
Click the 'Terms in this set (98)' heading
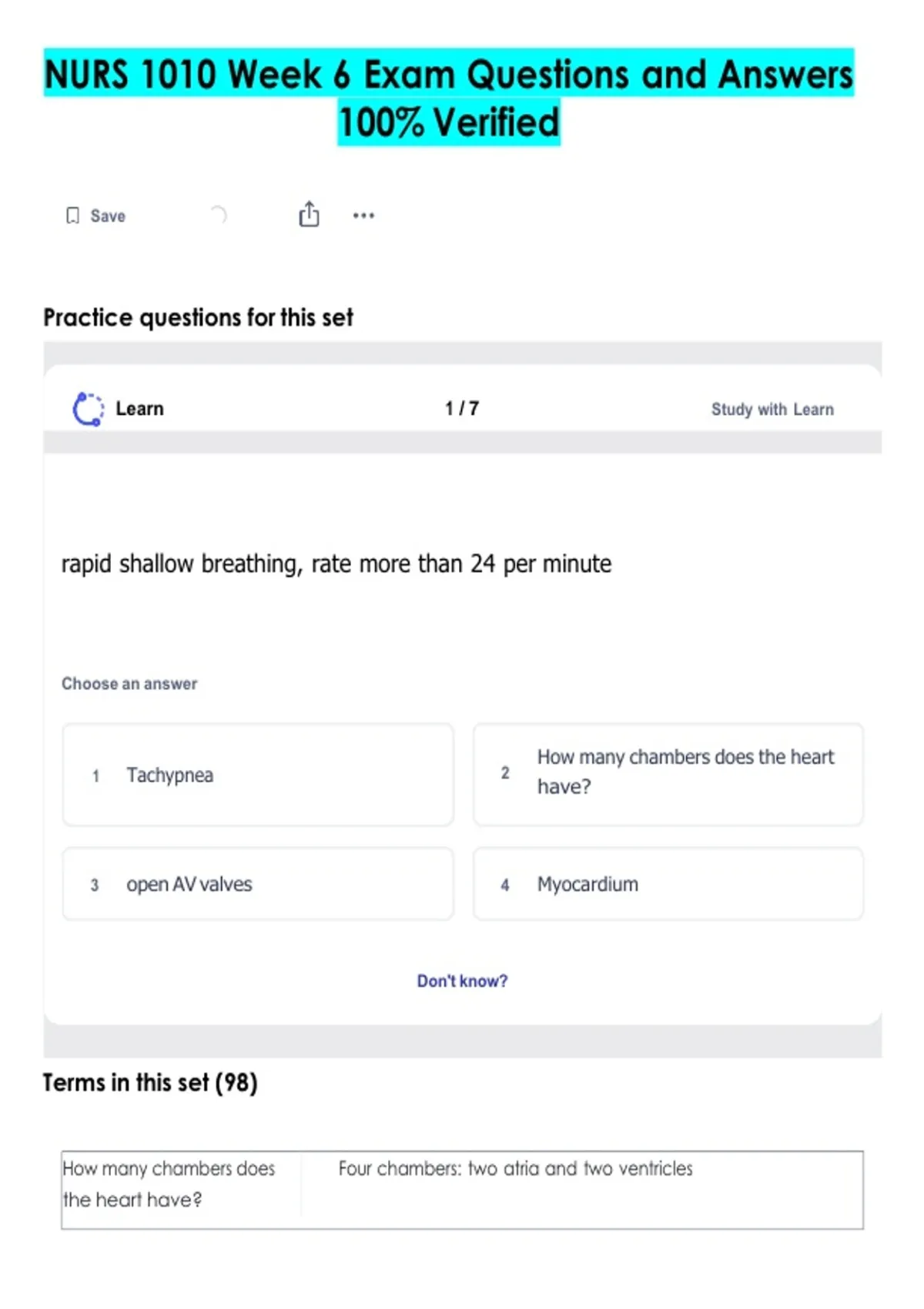150,1083
